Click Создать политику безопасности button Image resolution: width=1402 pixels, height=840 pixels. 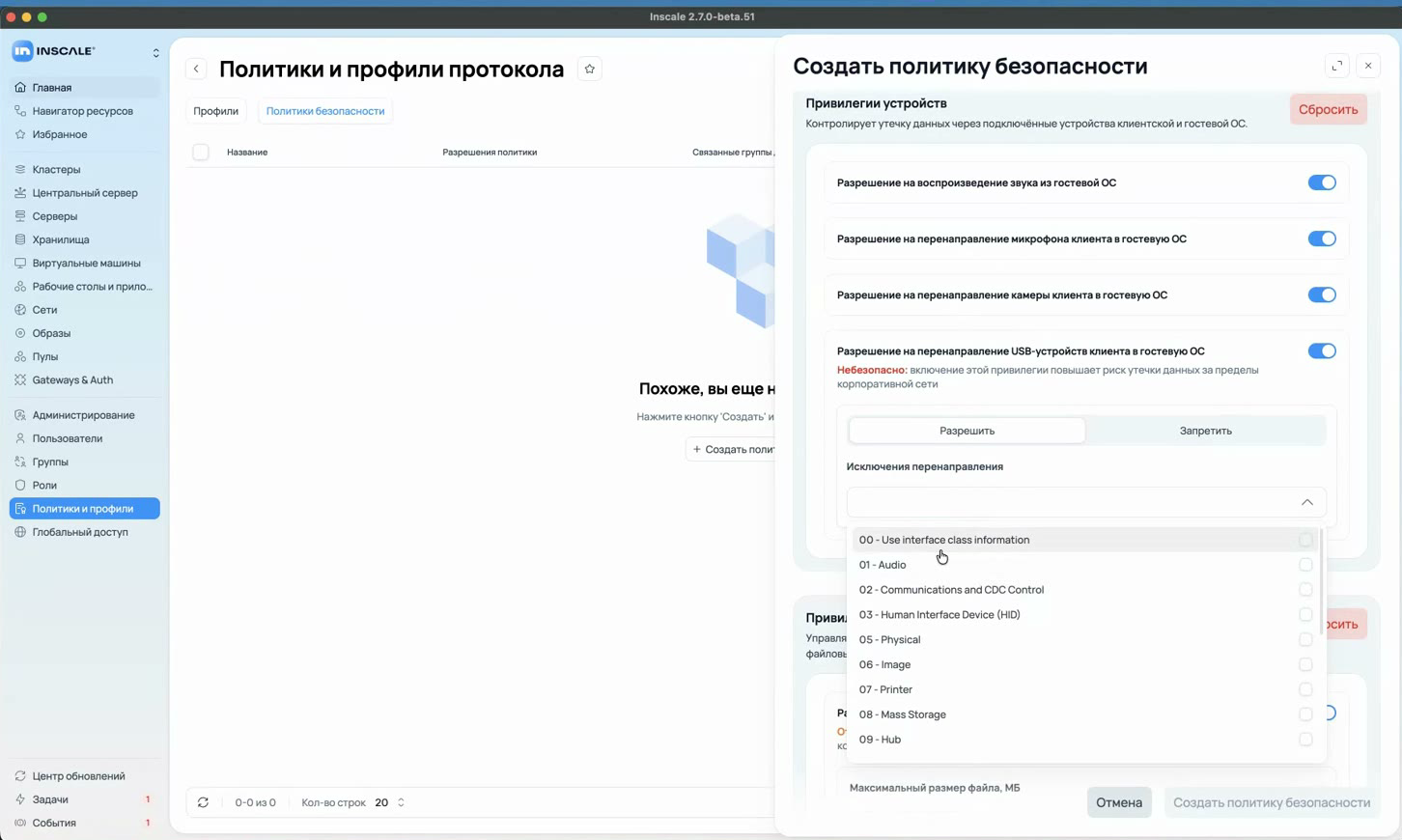point(1272,802)
